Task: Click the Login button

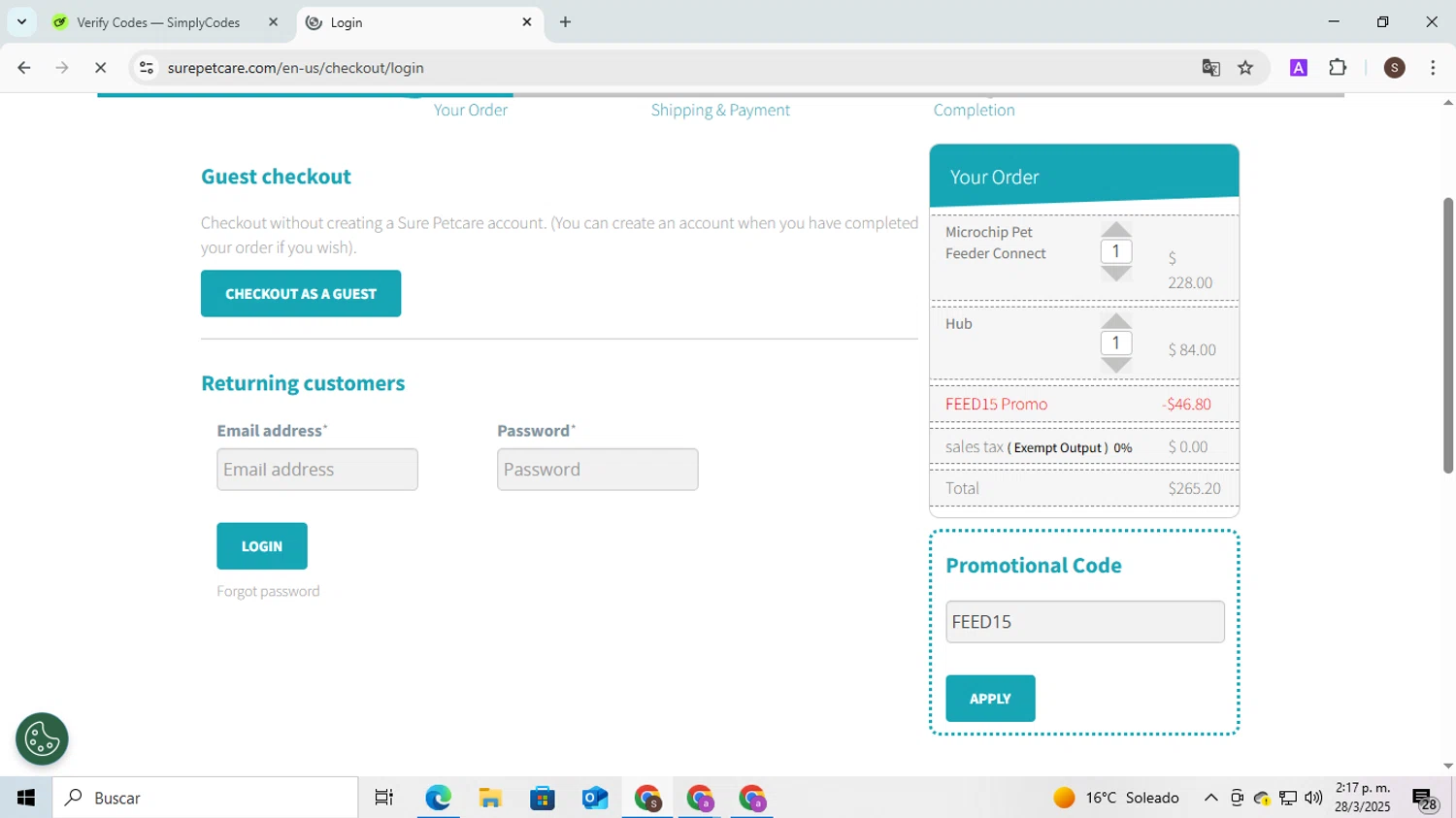Action: [x=262, y=546]
